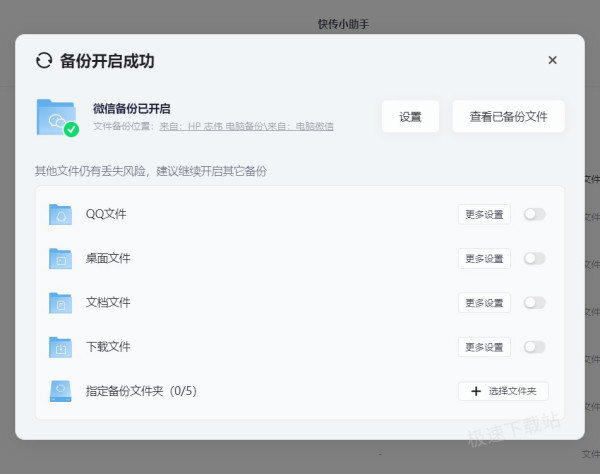
Task: Click the 下载文件 folder icon
Action: (x=60, y=347)
